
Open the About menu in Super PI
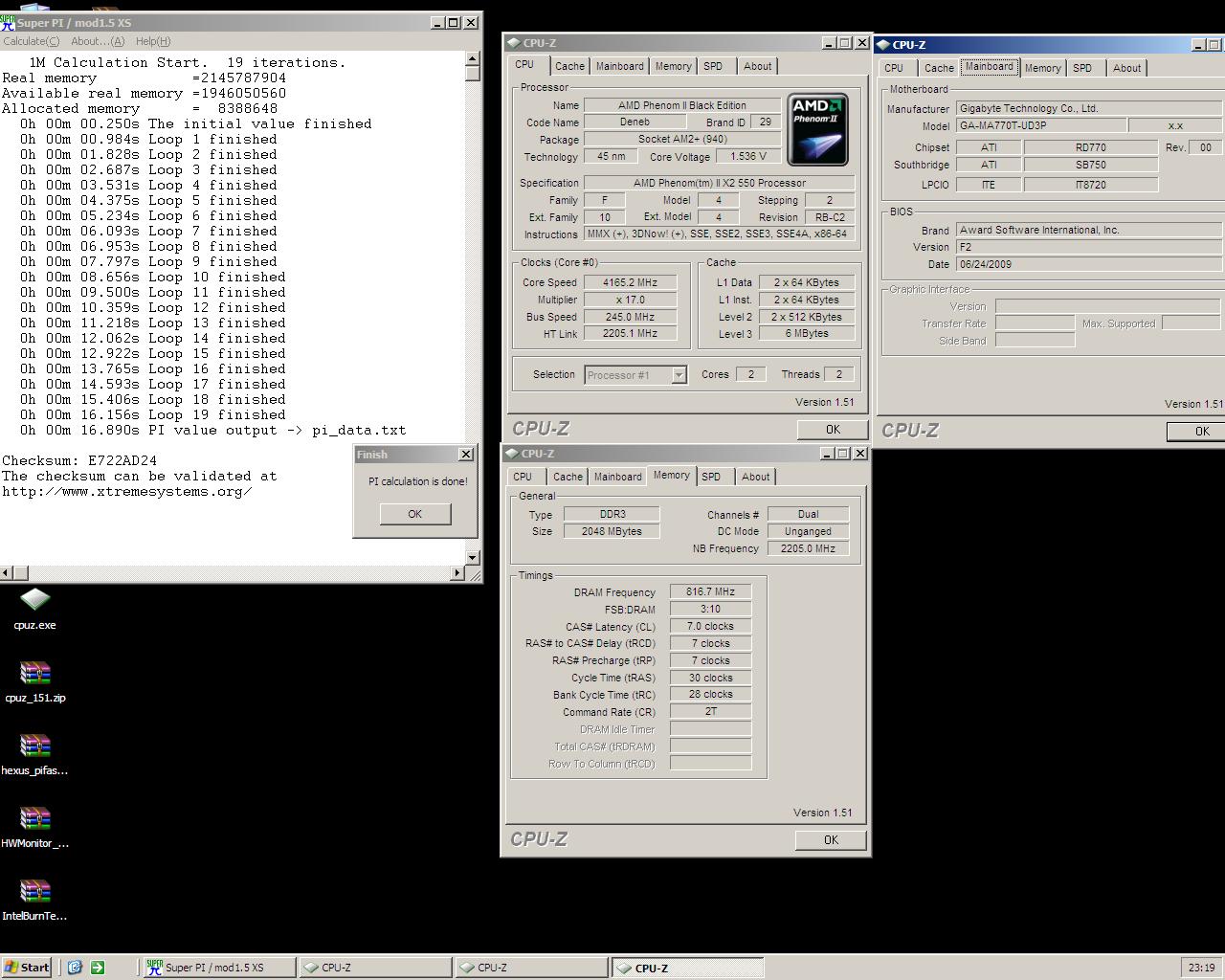[x=98, y=41]
